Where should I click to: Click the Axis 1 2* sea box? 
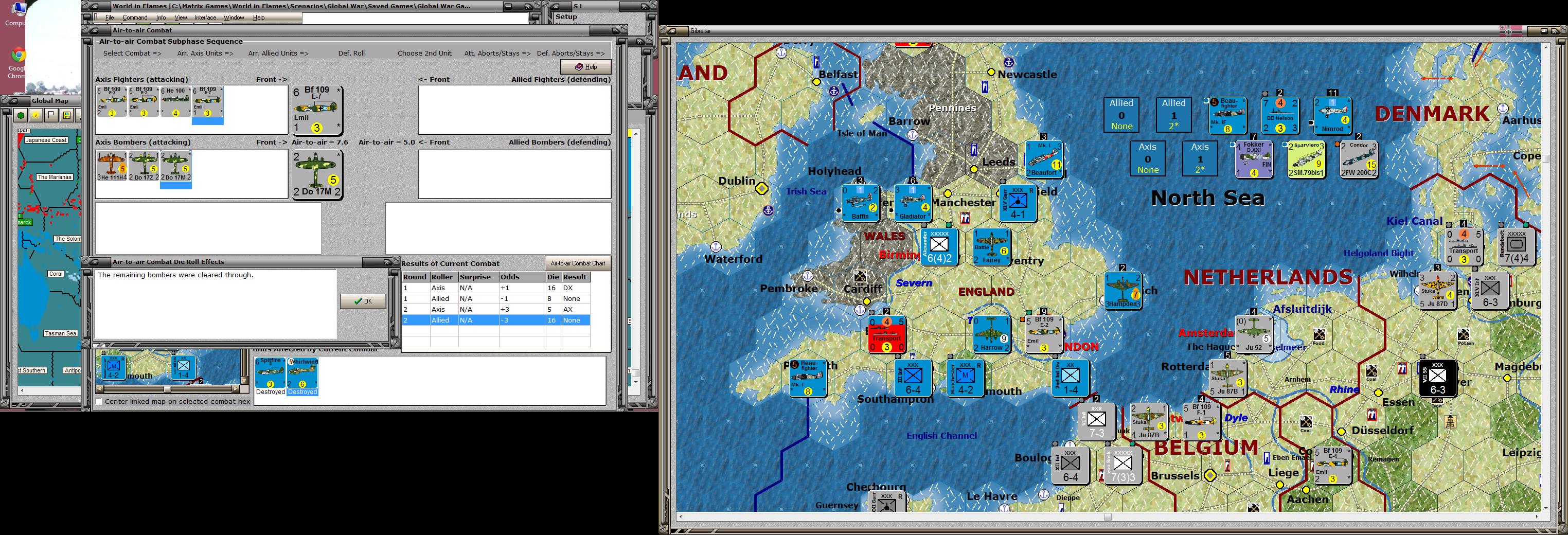tap(1200, 159)
